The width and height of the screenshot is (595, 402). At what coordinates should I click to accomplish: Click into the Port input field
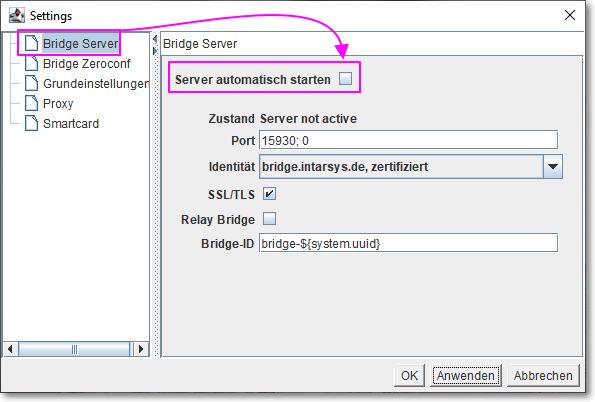(408, 140)
